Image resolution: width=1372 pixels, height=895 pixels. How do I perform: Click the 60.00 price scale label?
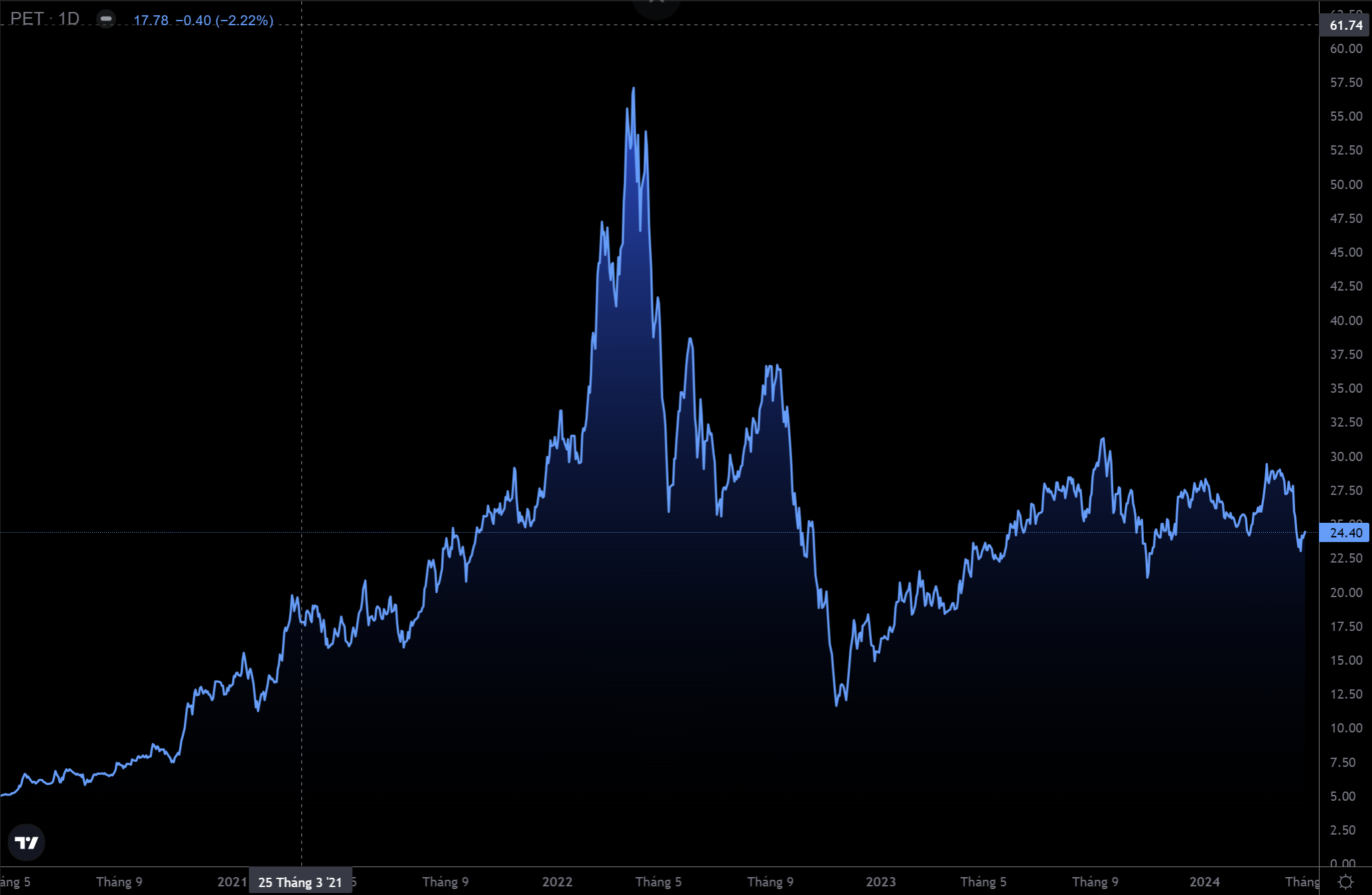(1345, 48)
